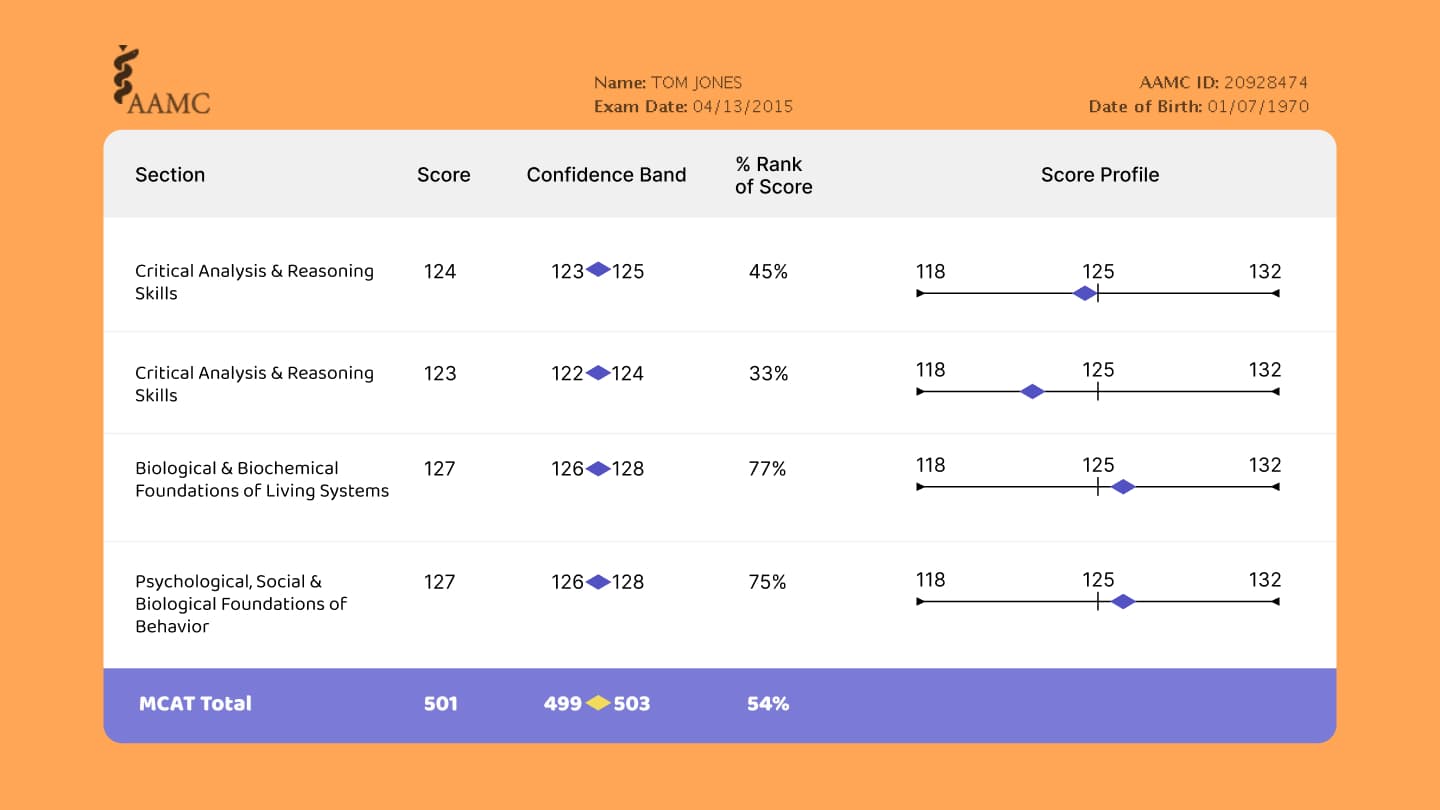
Task: Click the MCAT Total label
Action: tap(196, 704)
